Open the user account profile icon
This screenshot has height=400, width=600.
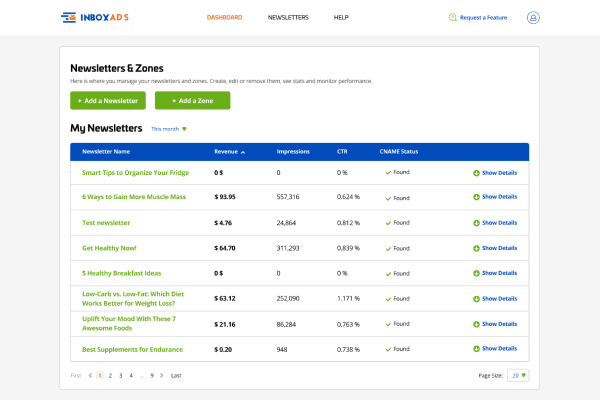coord(533,18)
